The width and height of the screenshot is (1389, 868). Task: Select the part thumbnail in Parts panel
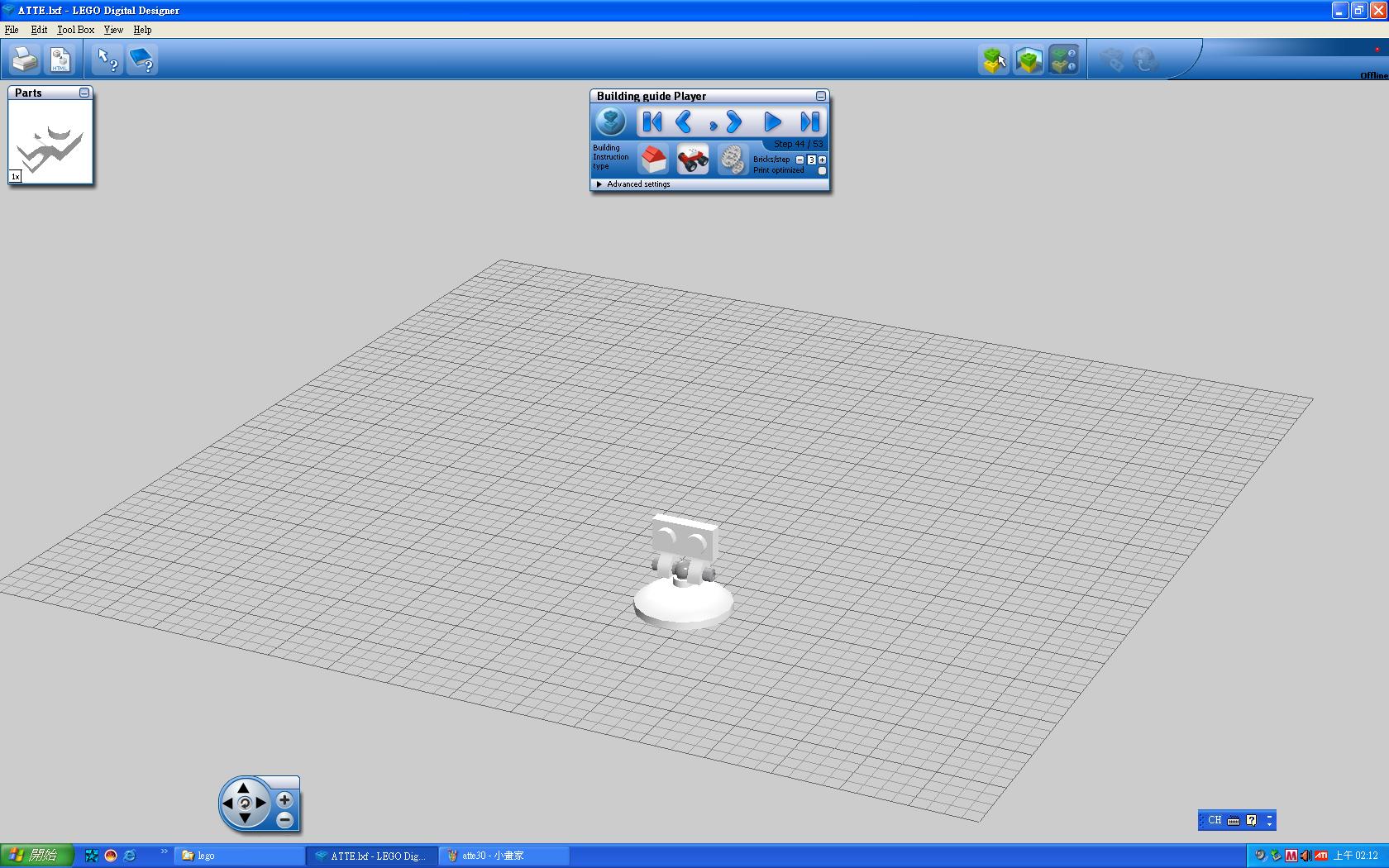(x=50, y=141)
